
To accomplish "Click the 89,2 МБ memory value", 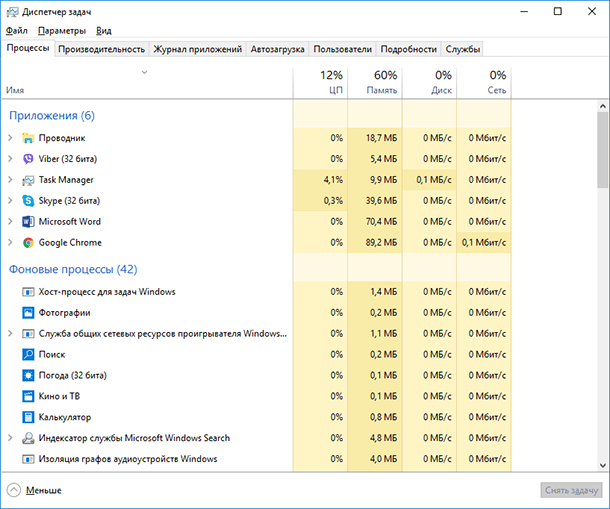I will point(381,242).
